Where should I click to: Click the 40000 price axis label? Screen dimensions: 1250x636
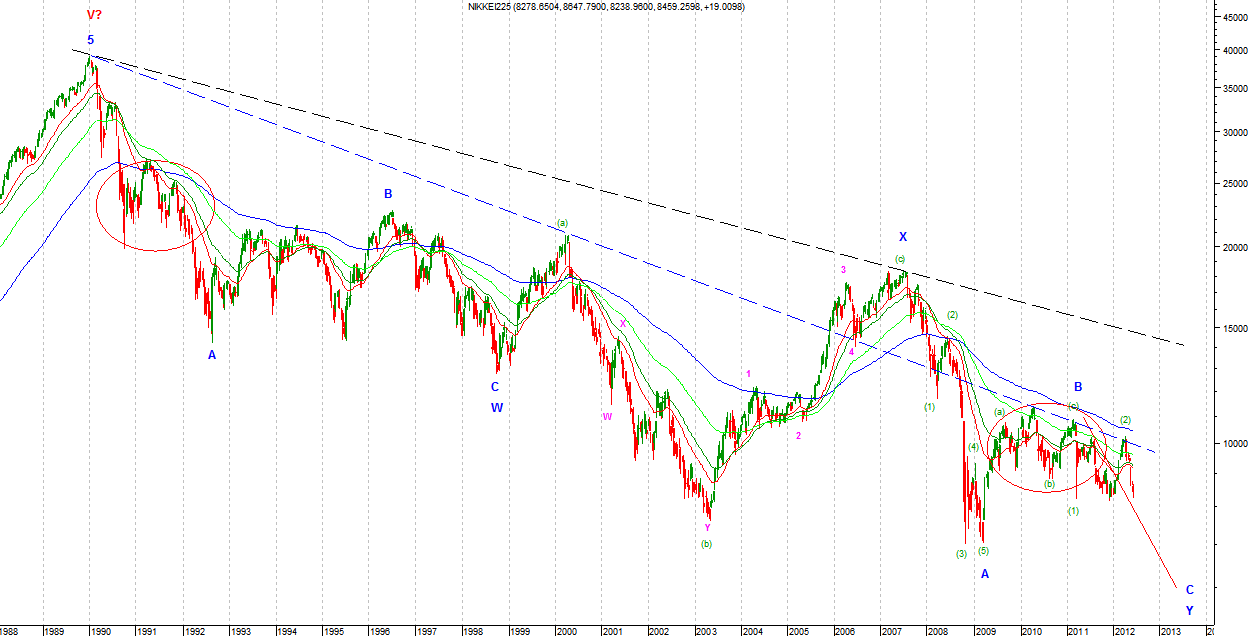tap(1232, 50)
